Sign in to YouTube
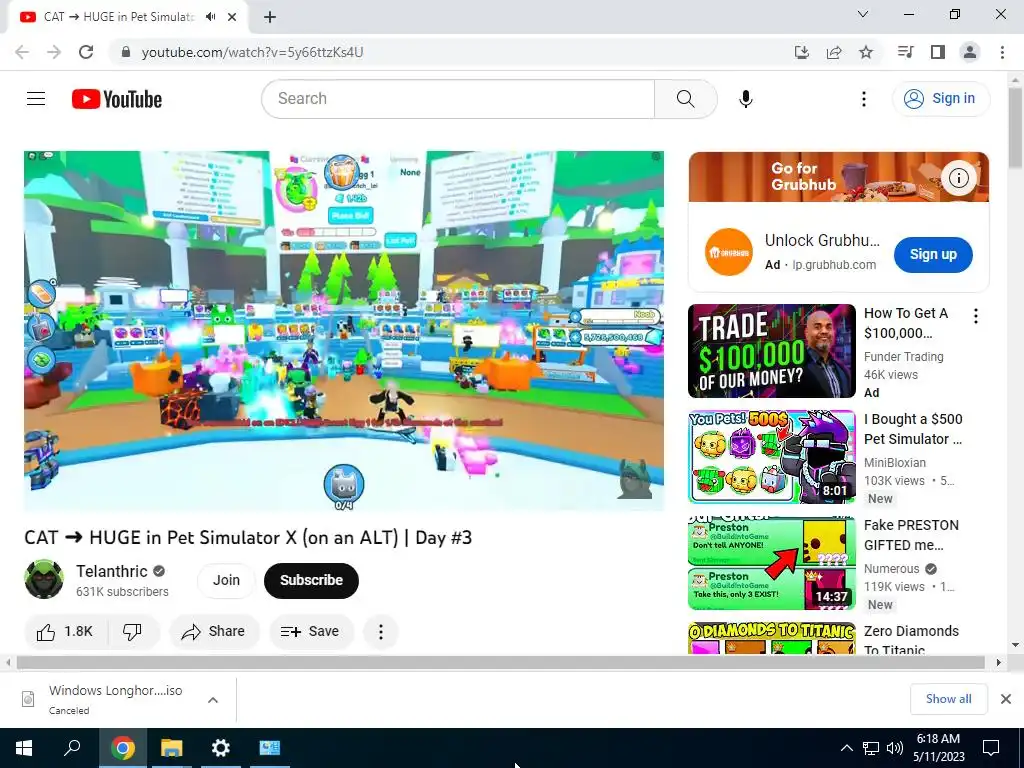The image size is (1024, 768). (x=940, y=99)
